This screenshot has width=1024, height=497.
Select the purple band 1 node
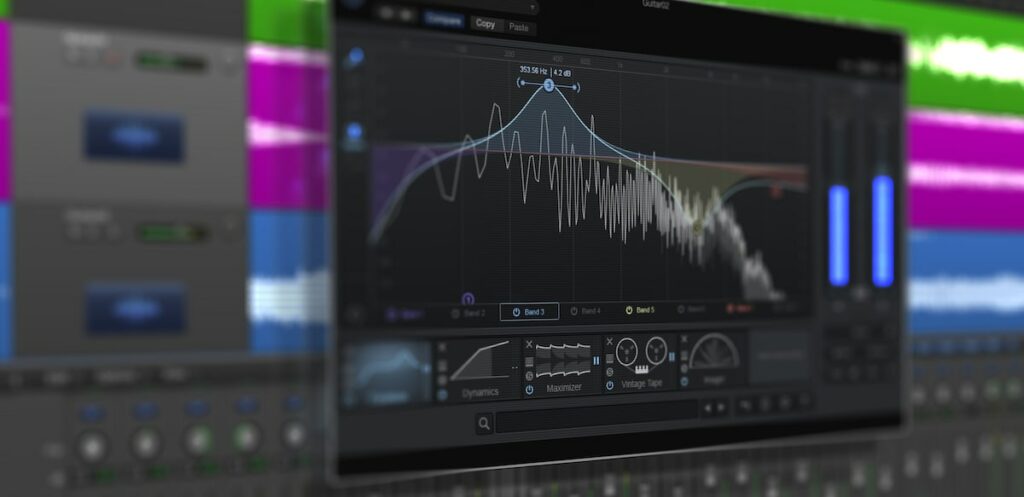[467, 298]
